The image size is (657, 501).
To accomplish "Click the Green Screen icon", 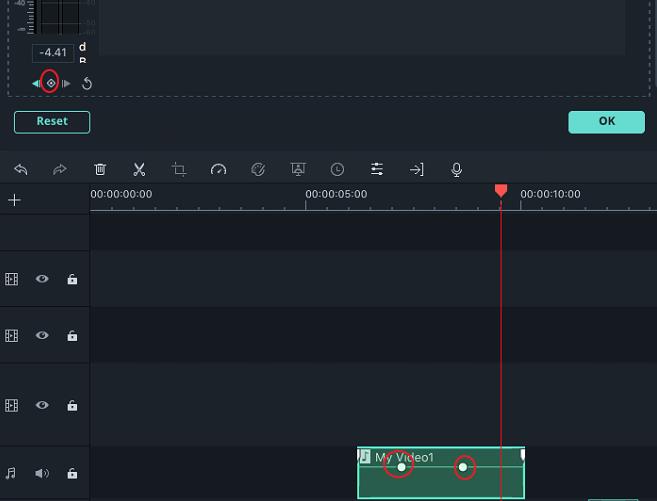I will (298, 169).
